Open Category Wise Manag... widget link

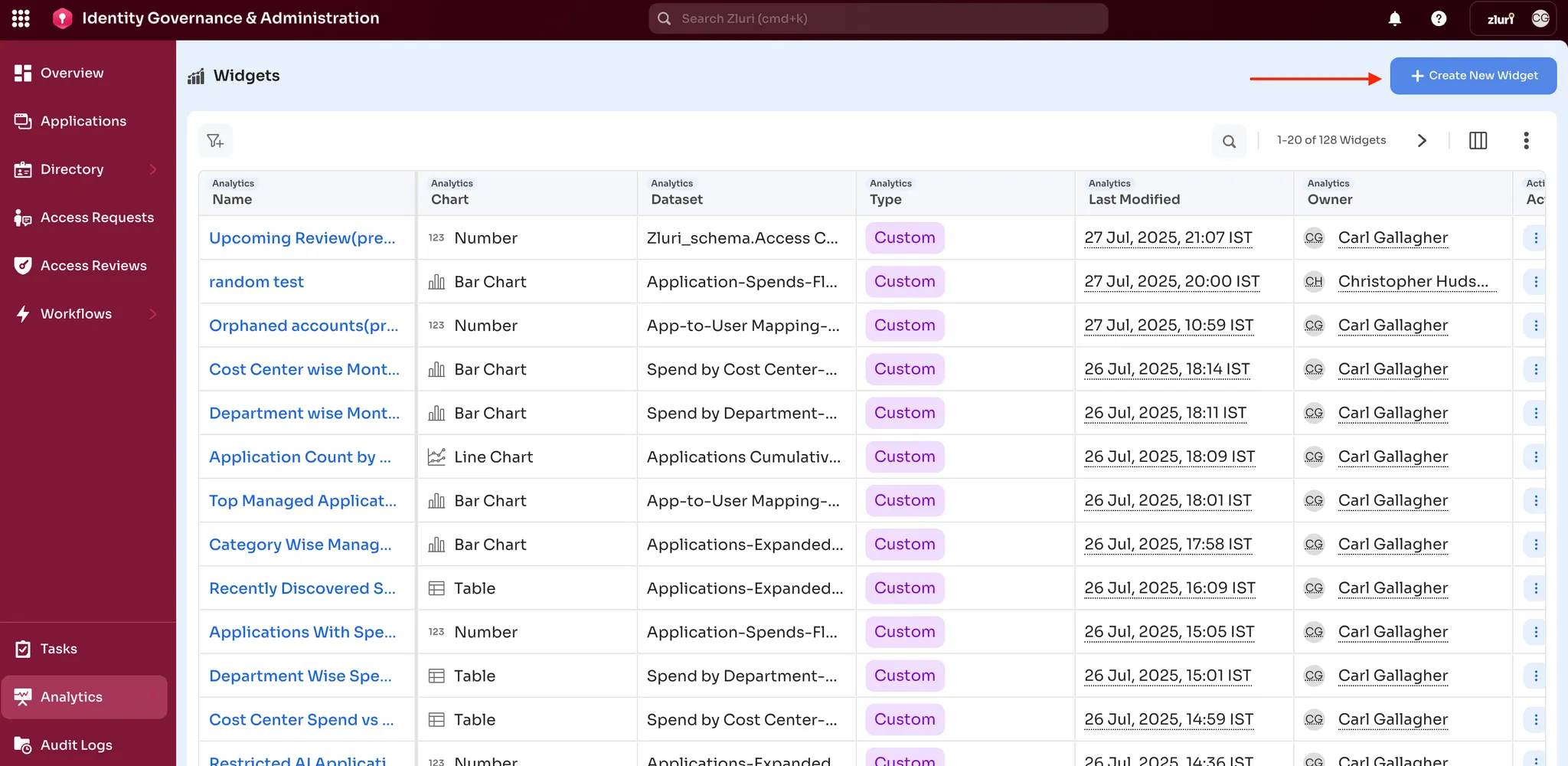tap(300, 545)
